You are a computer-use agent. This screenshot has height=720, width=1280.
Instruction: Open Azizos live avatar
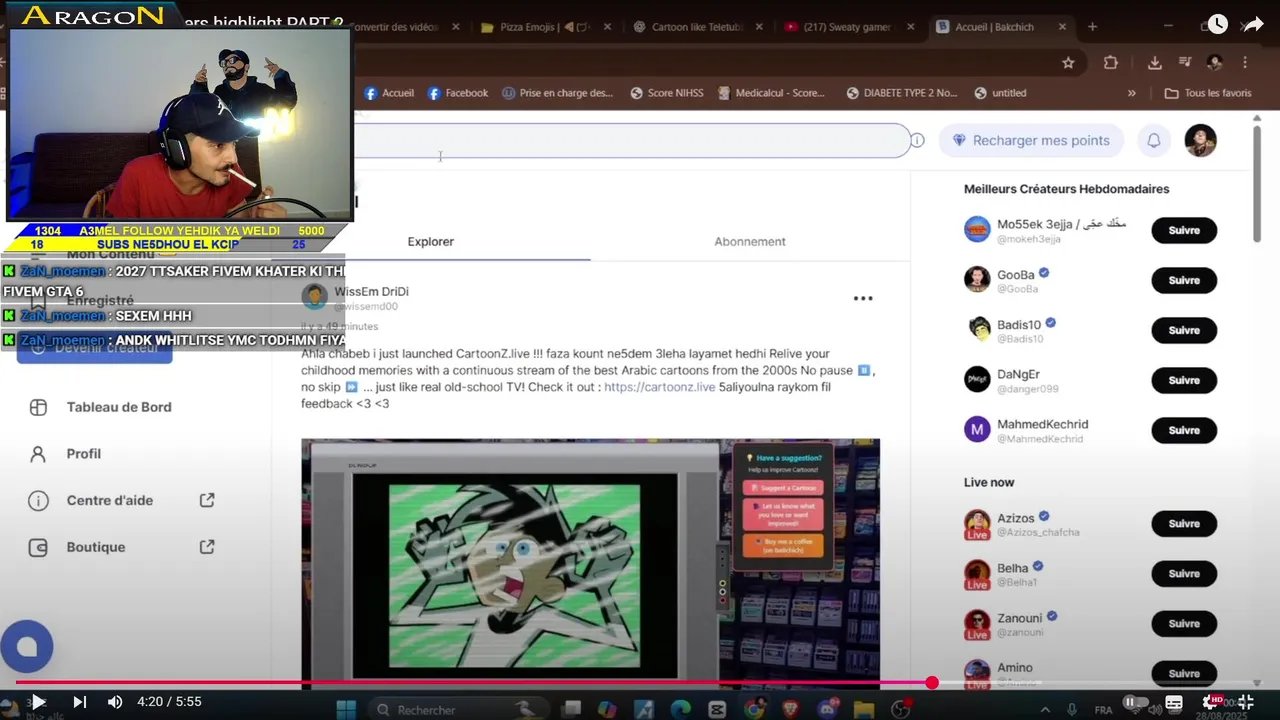pyautogui.click(x=977, y=524)
